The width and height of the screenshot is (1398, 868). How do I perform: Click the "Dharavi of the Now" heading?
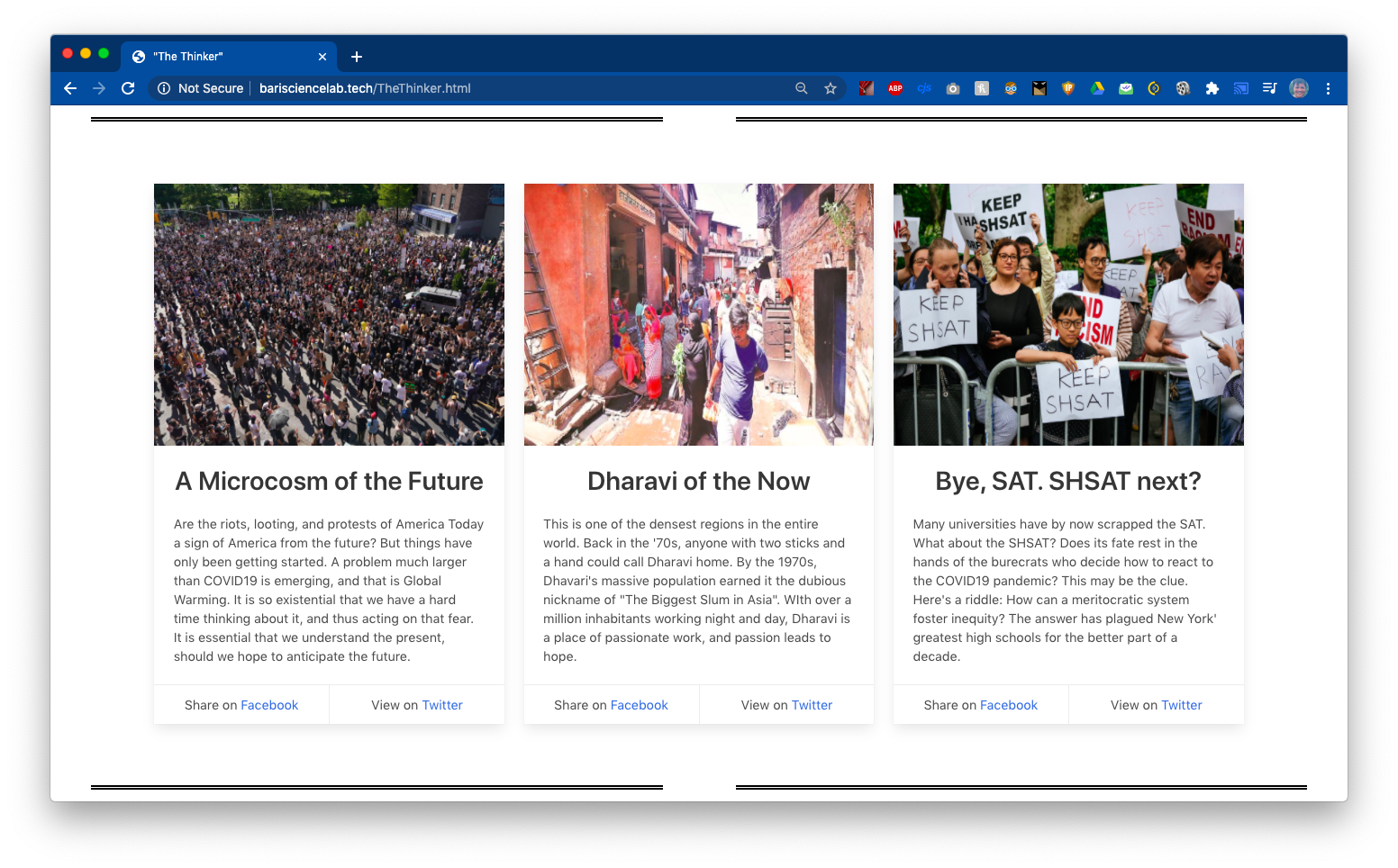pos(699,481)
